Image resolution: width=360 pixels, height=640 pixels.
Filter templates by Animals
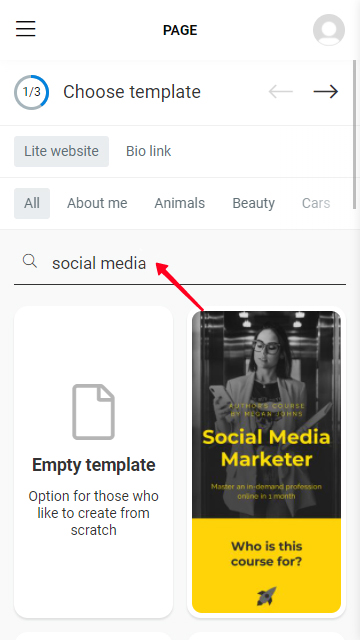180,203
